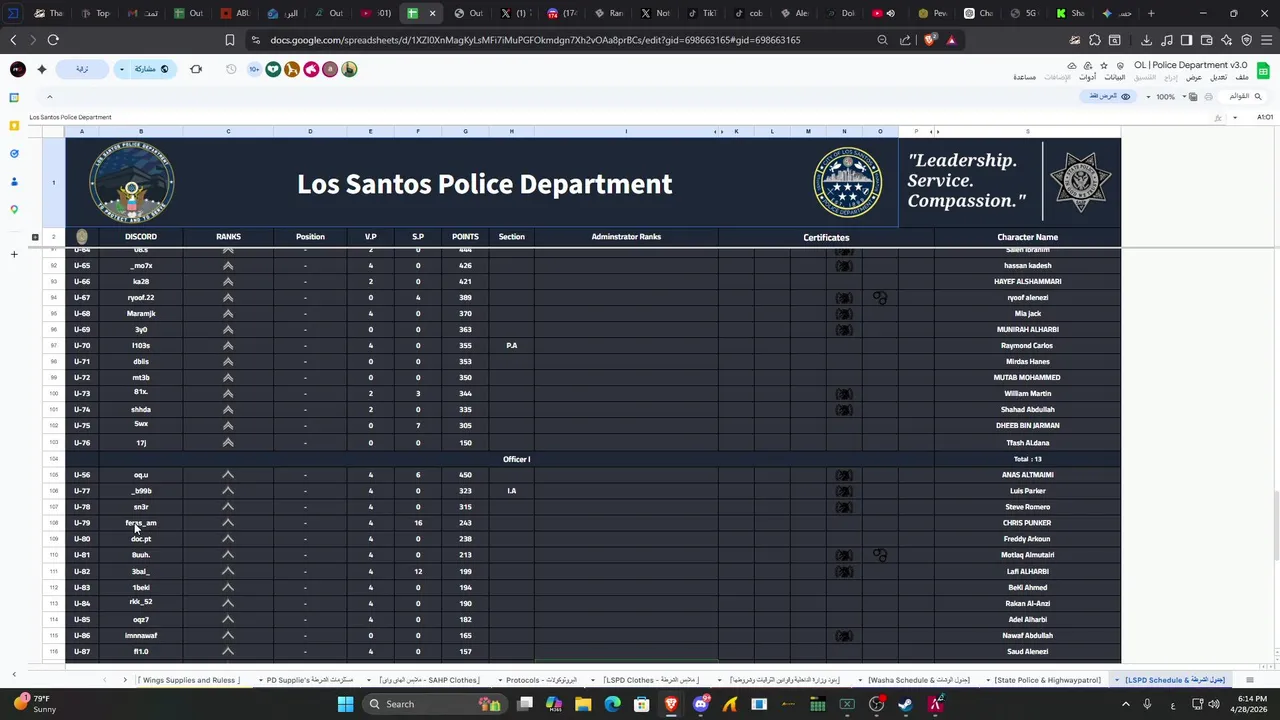Show hidden icons in the system tray
This screenshot has width=1280, height=720.
tap(1126, 704)
